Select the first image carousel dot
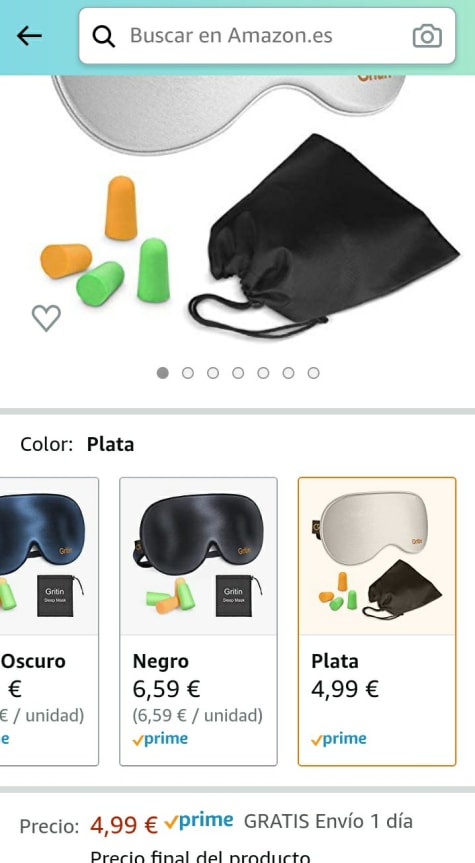The image size is (475, 863). (x=162, y=373)
